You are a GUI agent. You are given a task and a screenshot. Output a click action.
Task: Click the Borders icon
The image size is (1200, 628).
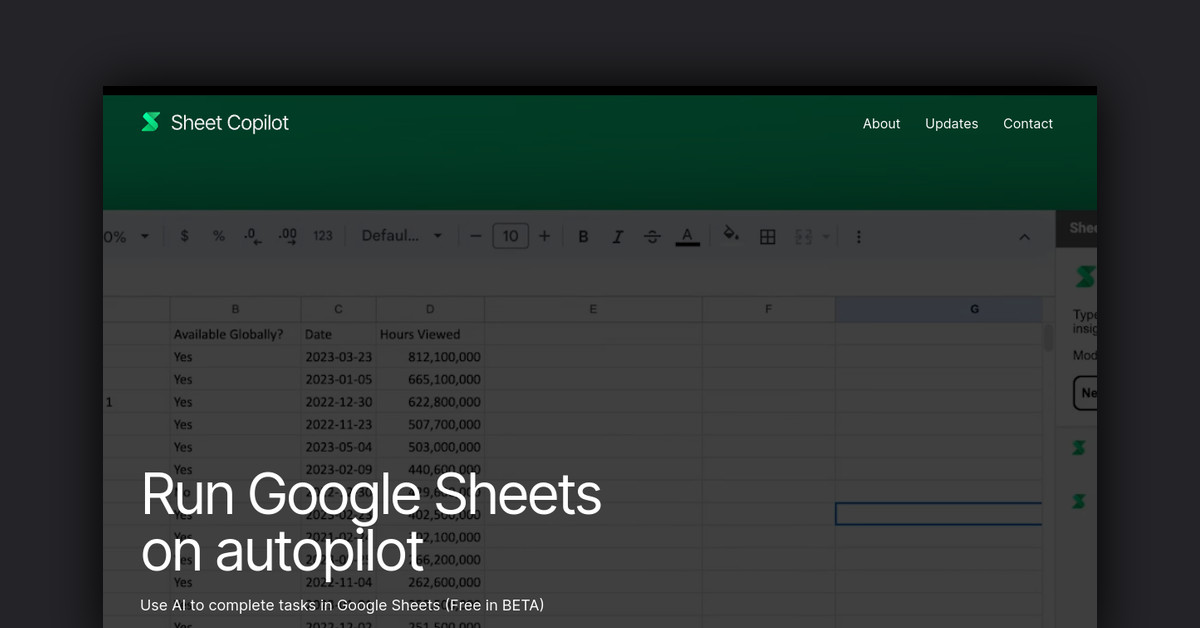pos(767,236)
